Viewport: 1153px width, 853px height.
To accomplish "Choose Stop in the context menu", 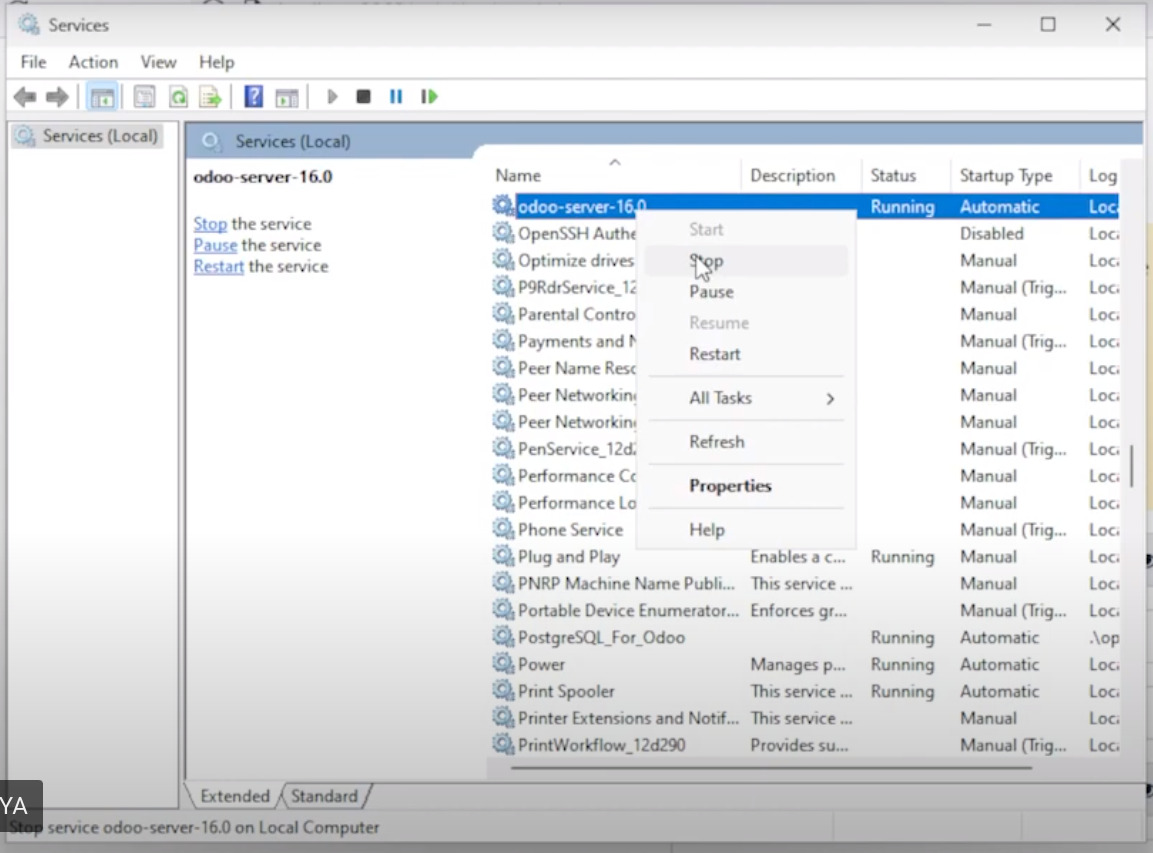I will [706, 261].
